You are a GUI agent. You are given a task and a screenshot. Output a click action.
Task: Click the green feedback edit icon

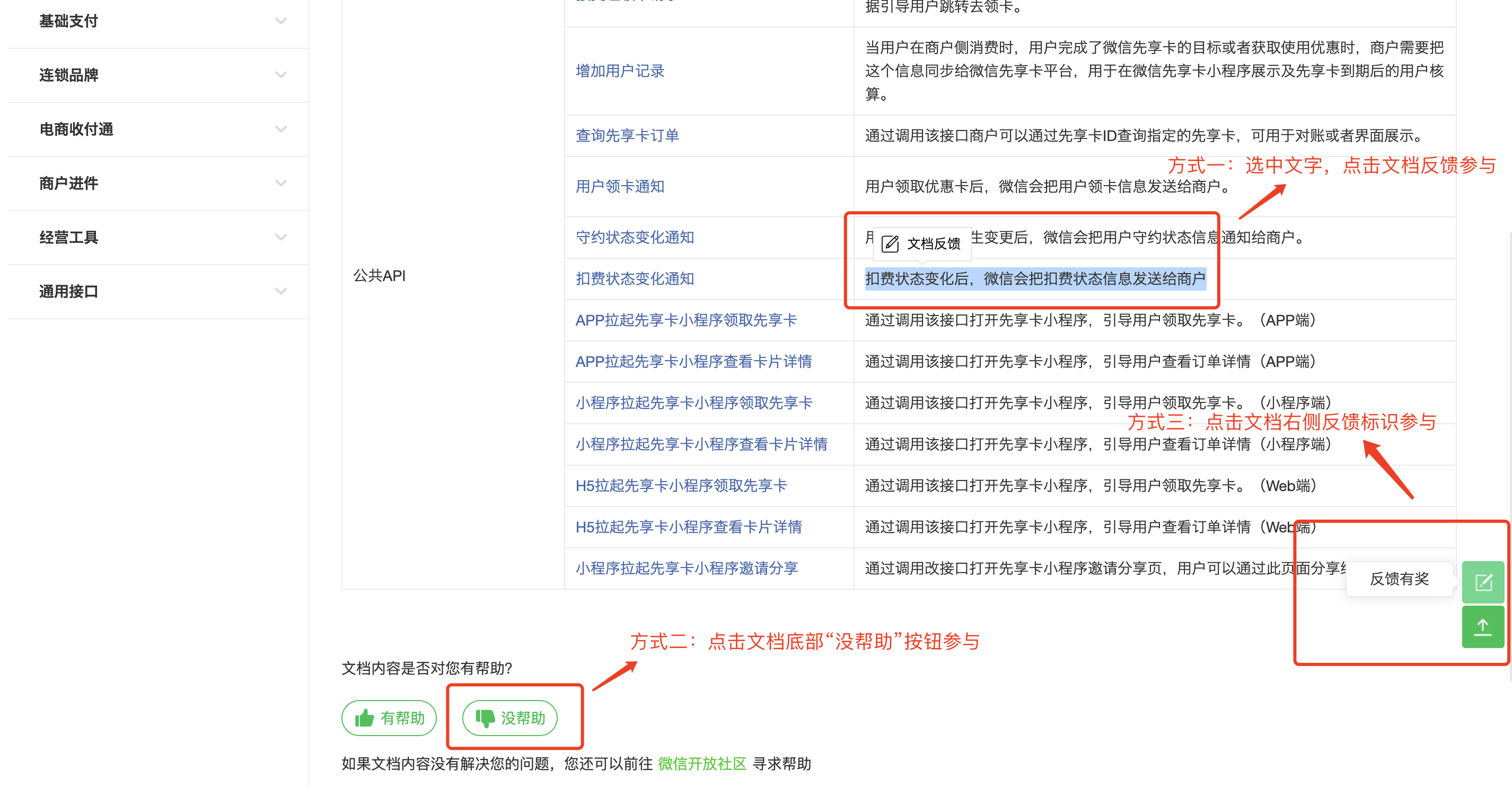(1483, 582)
